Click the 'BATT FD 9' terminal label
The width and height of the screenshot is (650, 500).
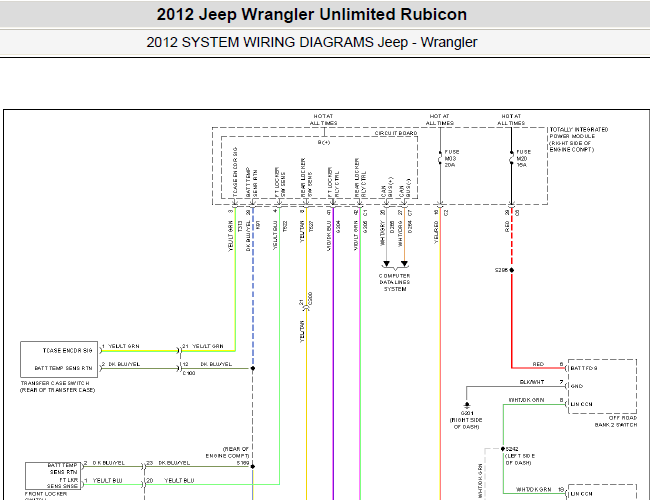(x=584, y=368)
